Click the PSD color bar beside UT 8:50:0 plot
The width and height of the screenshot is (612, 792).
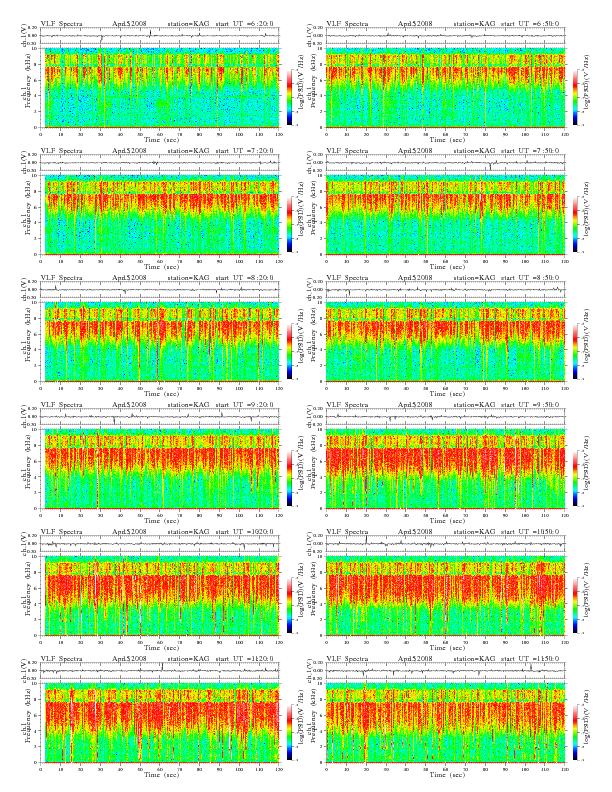[x=576, y=351]
